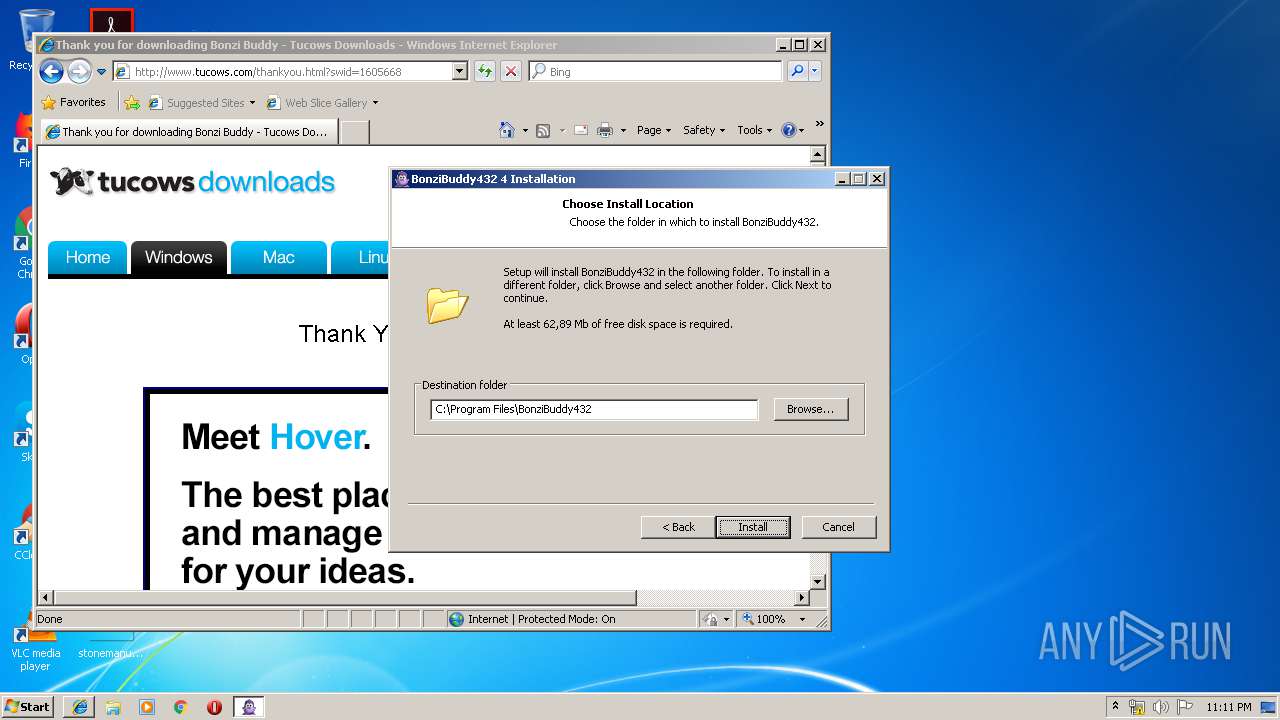Cancel the BonziBuddy installation
This screenshot has height=720, width=1280.
pos(838,527)
